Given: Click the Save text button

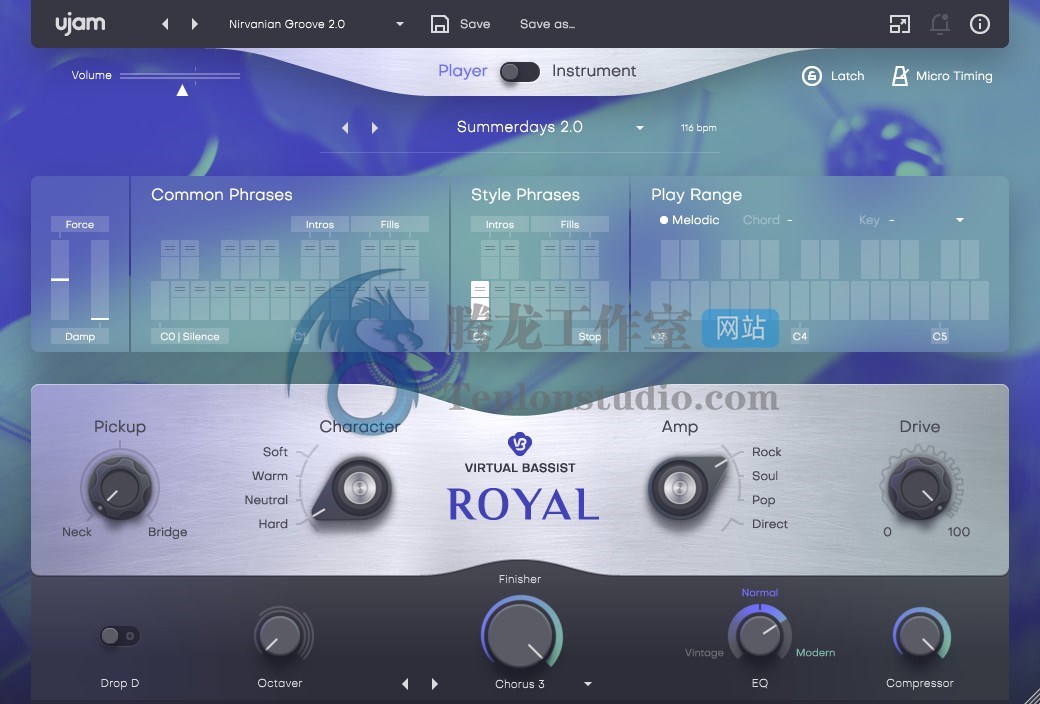Looking at the screenshot, I should click(x=475, y=25).
